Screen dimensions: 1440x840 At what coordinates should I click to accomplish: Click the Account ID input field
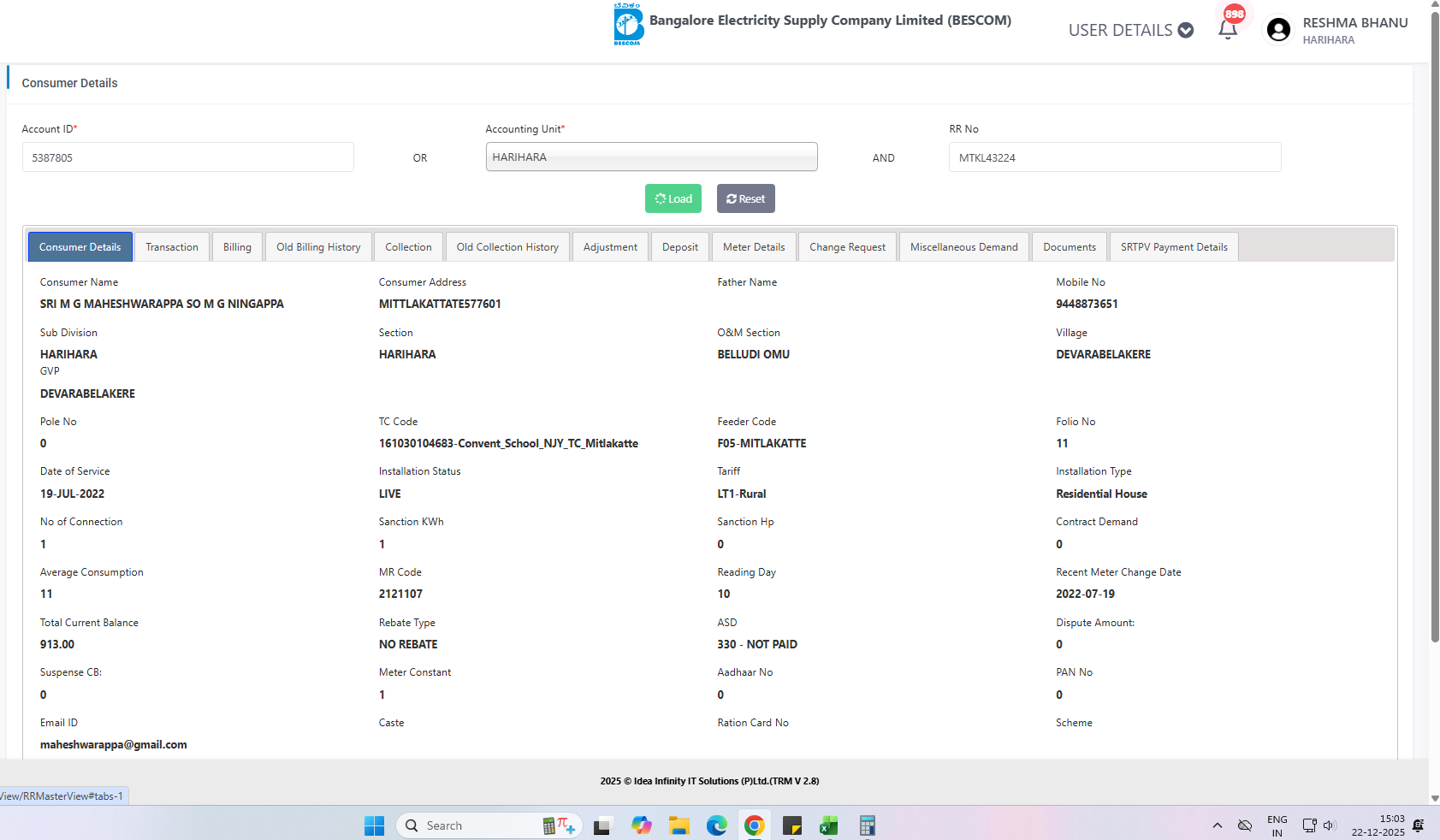click(187, 157)
